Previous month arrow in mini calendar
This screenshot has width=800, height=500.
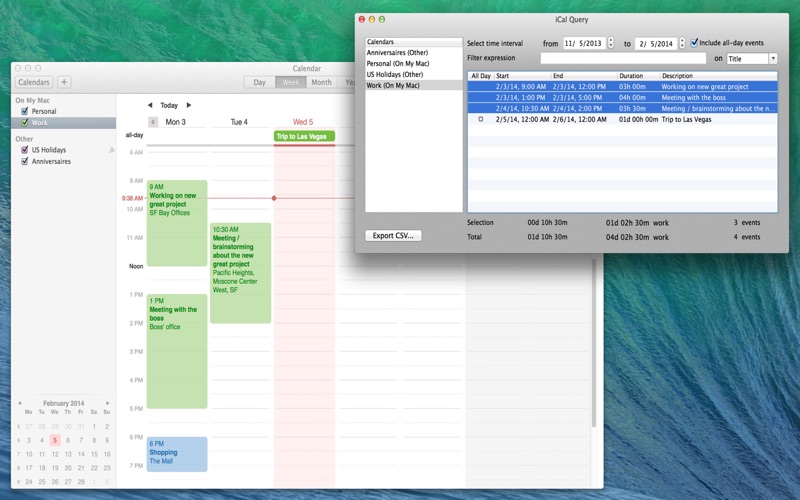[19, 403]
